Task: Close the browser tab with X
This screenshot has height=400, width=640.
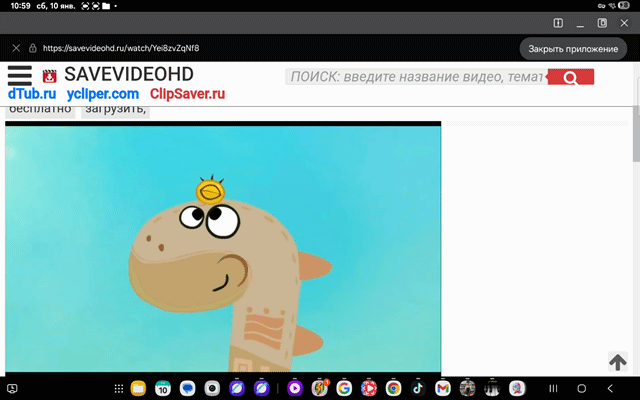Action: pos(16,48)
